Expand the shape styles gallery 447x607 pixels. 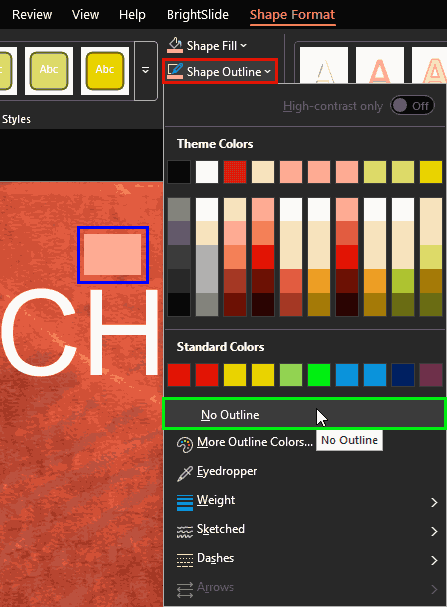(x=146, y=71)
